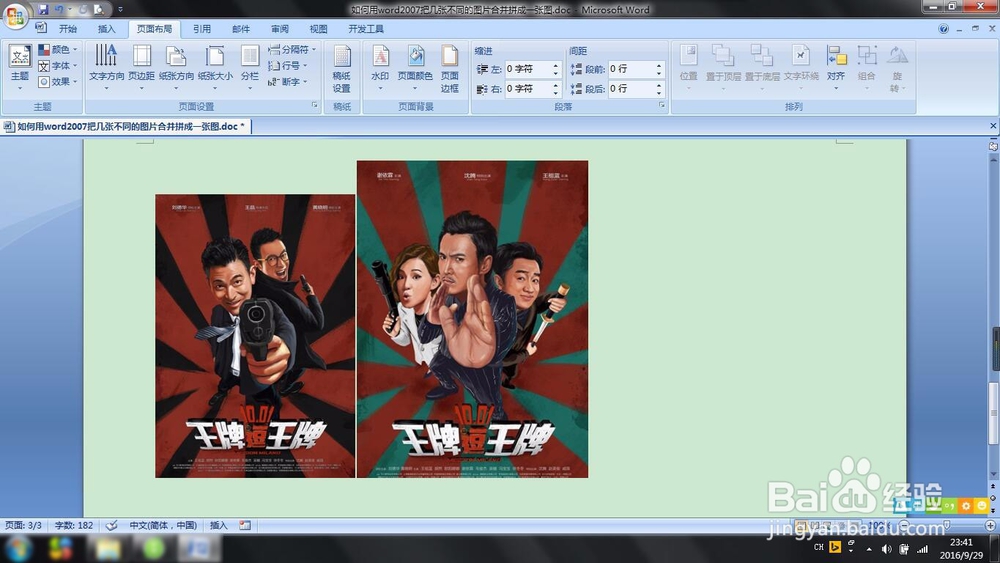Click Orientation (纸张方向) icon
The image size is (1000, 563).
click(x=176, y=67)
